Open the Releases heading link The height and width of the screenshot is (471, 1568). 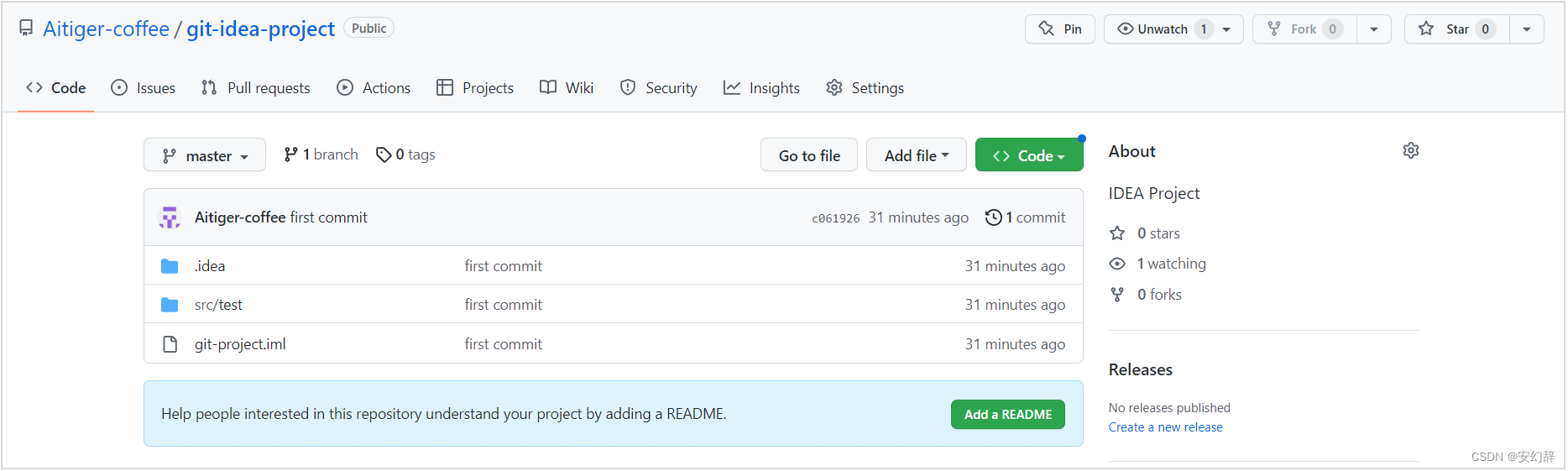1140,369
